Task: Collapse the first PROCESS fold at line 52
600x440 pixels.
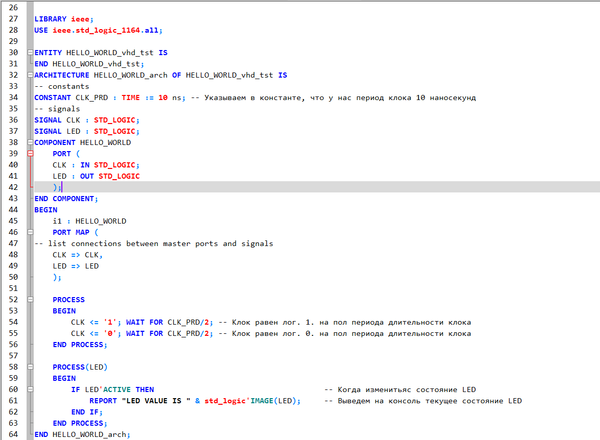Action: click(29, 299)
